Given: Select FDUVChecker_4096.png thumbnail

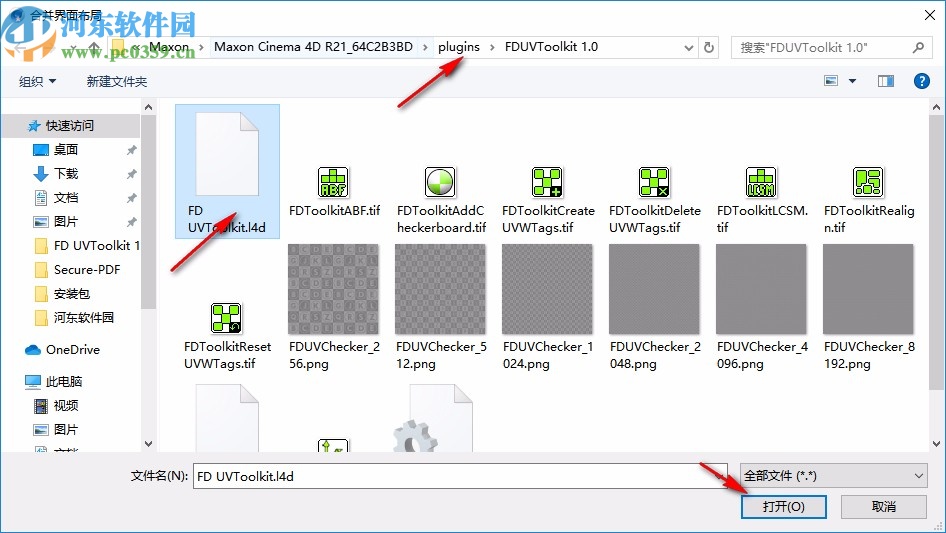Looking at the screenshot, I should 761,289.
